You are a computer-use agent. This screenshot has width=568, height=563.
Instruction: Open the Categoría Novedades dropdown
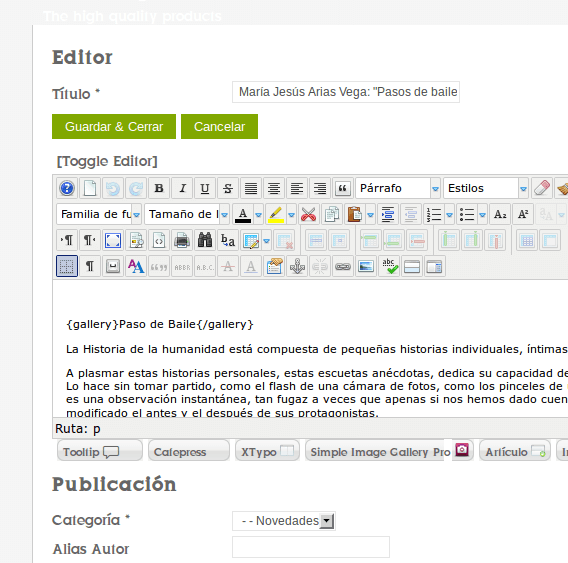(x=284, y=521)
